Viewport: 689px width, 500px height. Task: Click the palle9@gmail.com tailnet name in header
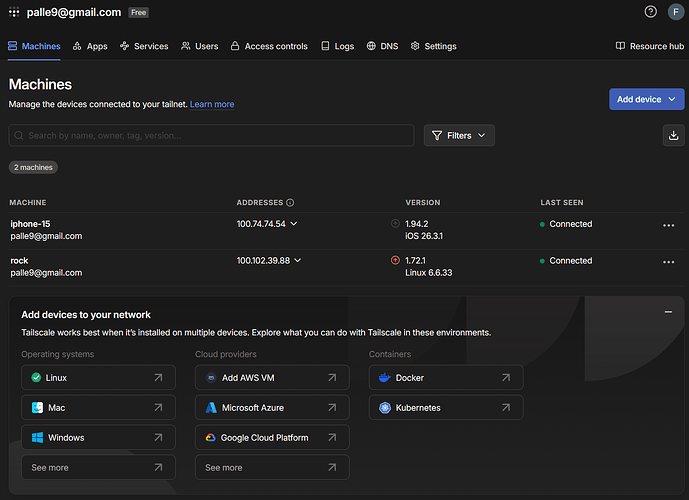pyautogui.click(x=74, y=12)
